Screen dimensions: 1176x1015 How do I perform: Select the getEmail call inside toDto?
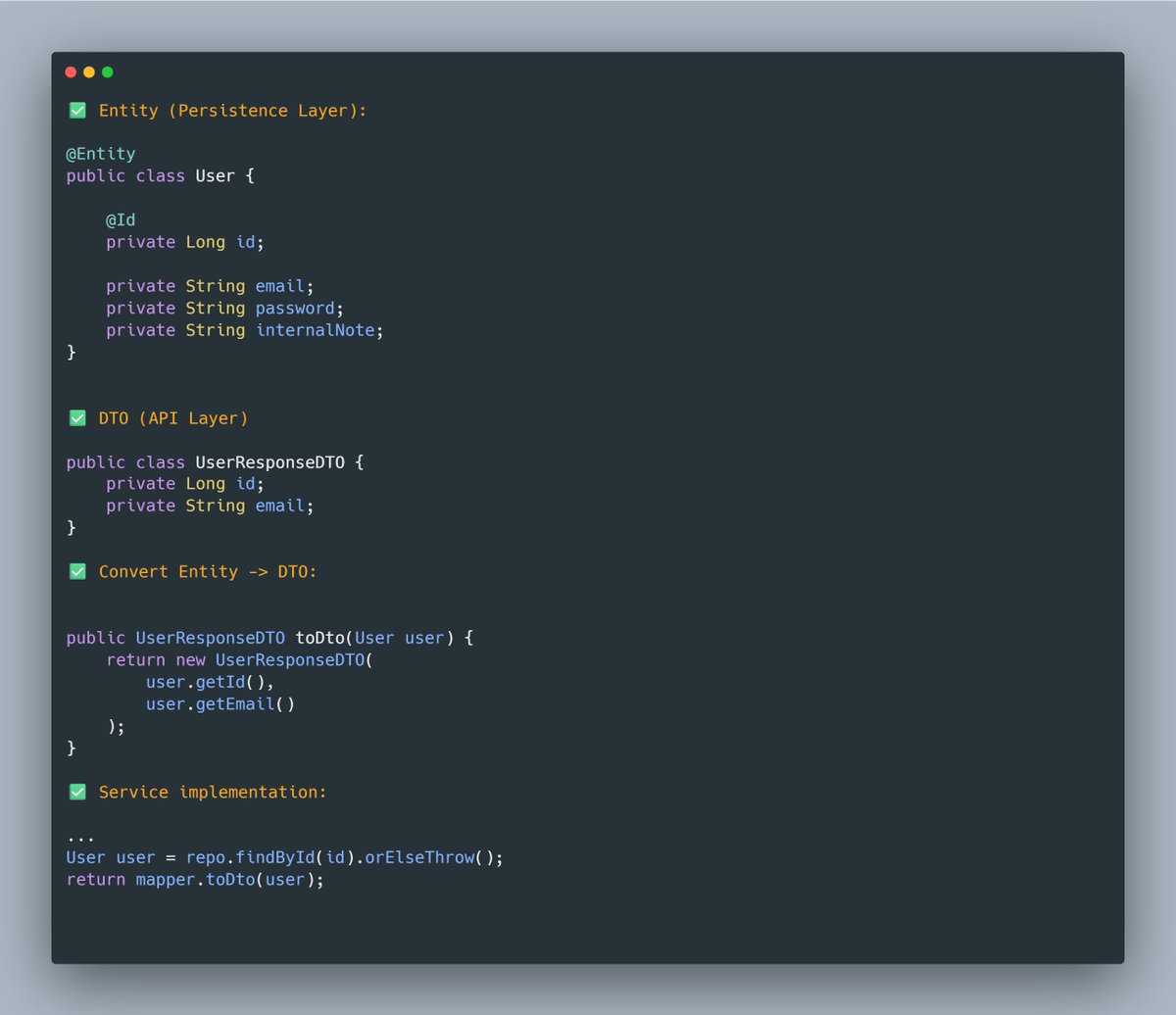coord(236,703)
